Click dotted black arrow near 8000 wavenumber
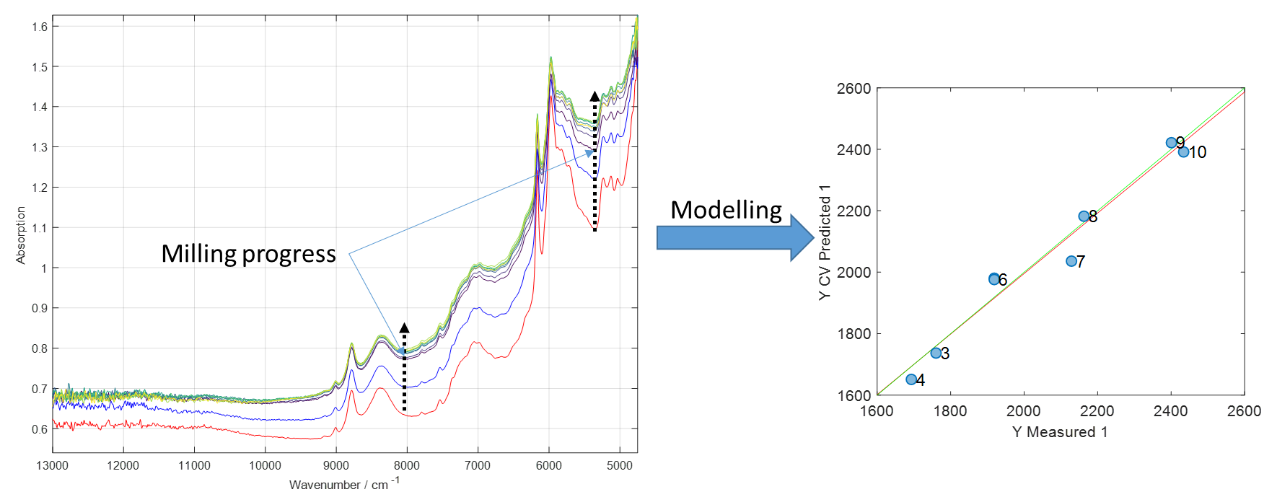 (x=404, y=367)
